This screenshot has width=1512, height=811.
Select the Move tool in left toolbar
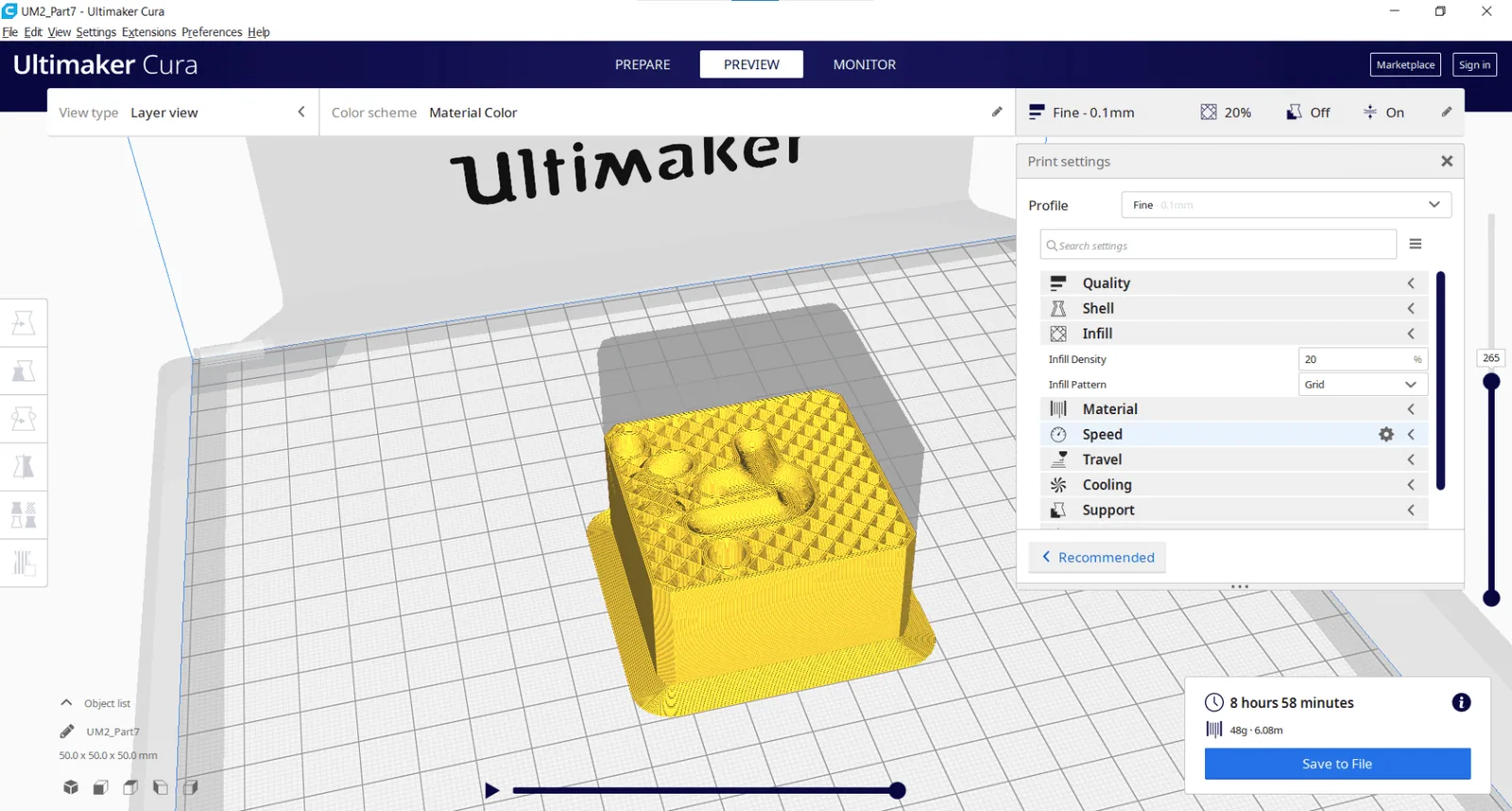click(24, 323)
